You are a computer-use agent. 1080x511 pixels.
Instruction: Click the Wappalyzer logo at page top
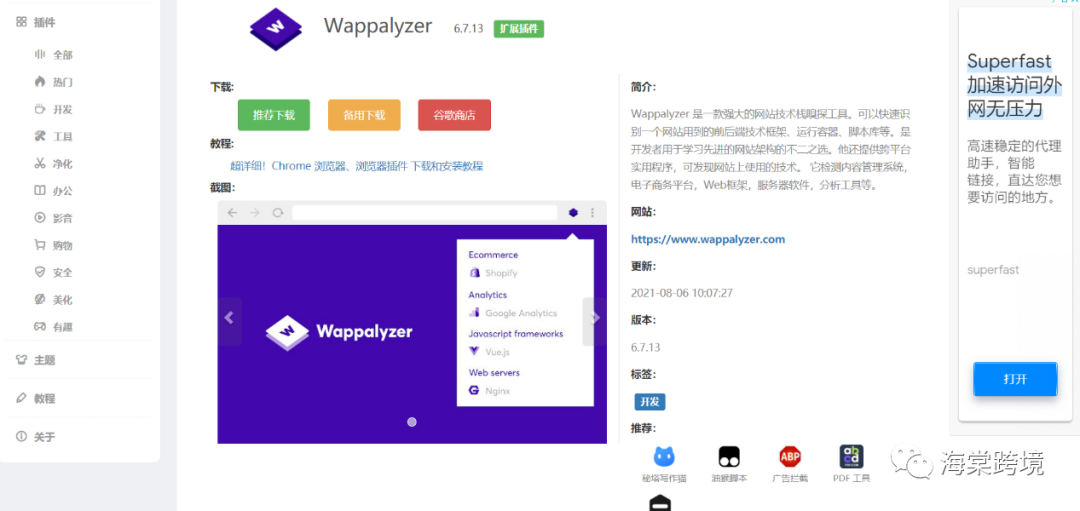coord(277,28)
